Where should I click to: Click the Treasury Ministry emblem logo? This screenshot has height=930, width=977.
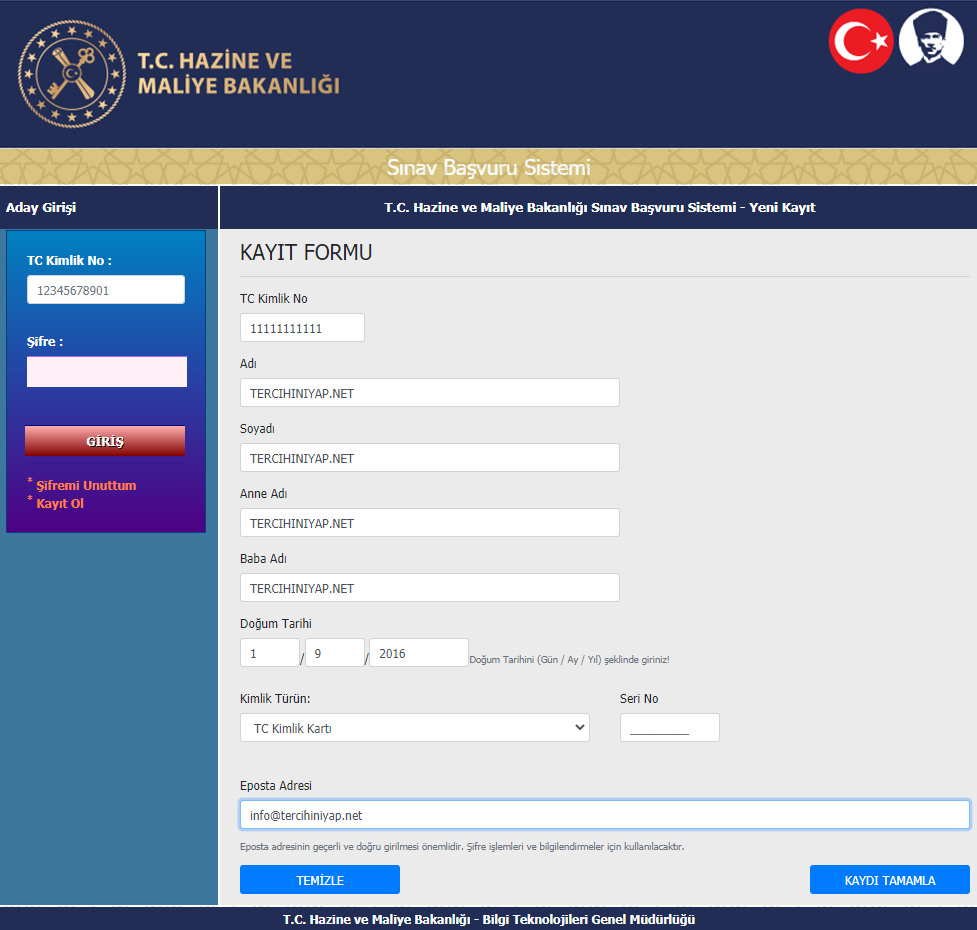tap(69, 74)
